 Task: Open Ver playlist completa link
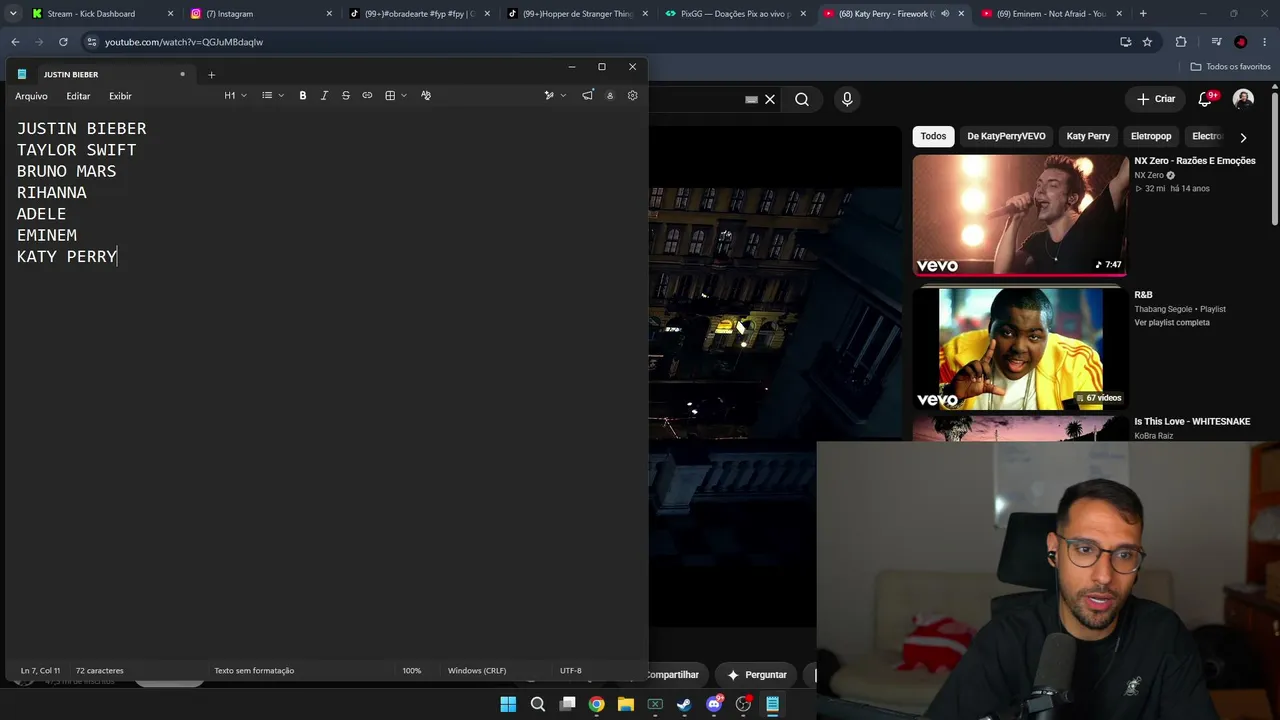tap(1172, 323)
